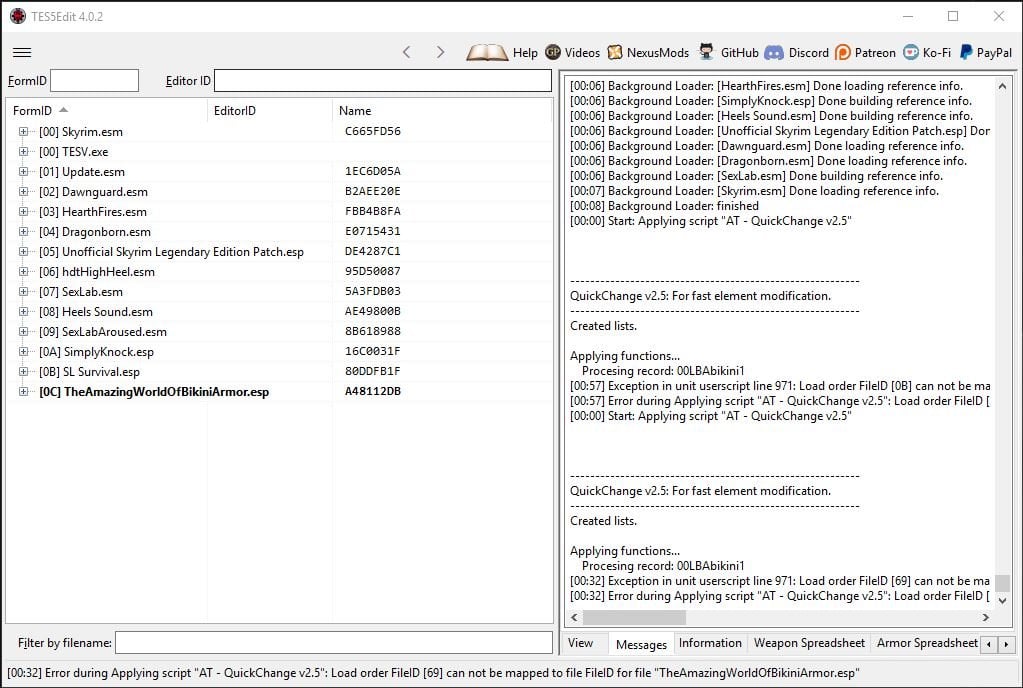Click first 'Created lists.' log line
The height and width of the screenshot is (688, 1023).
(603, 326)
